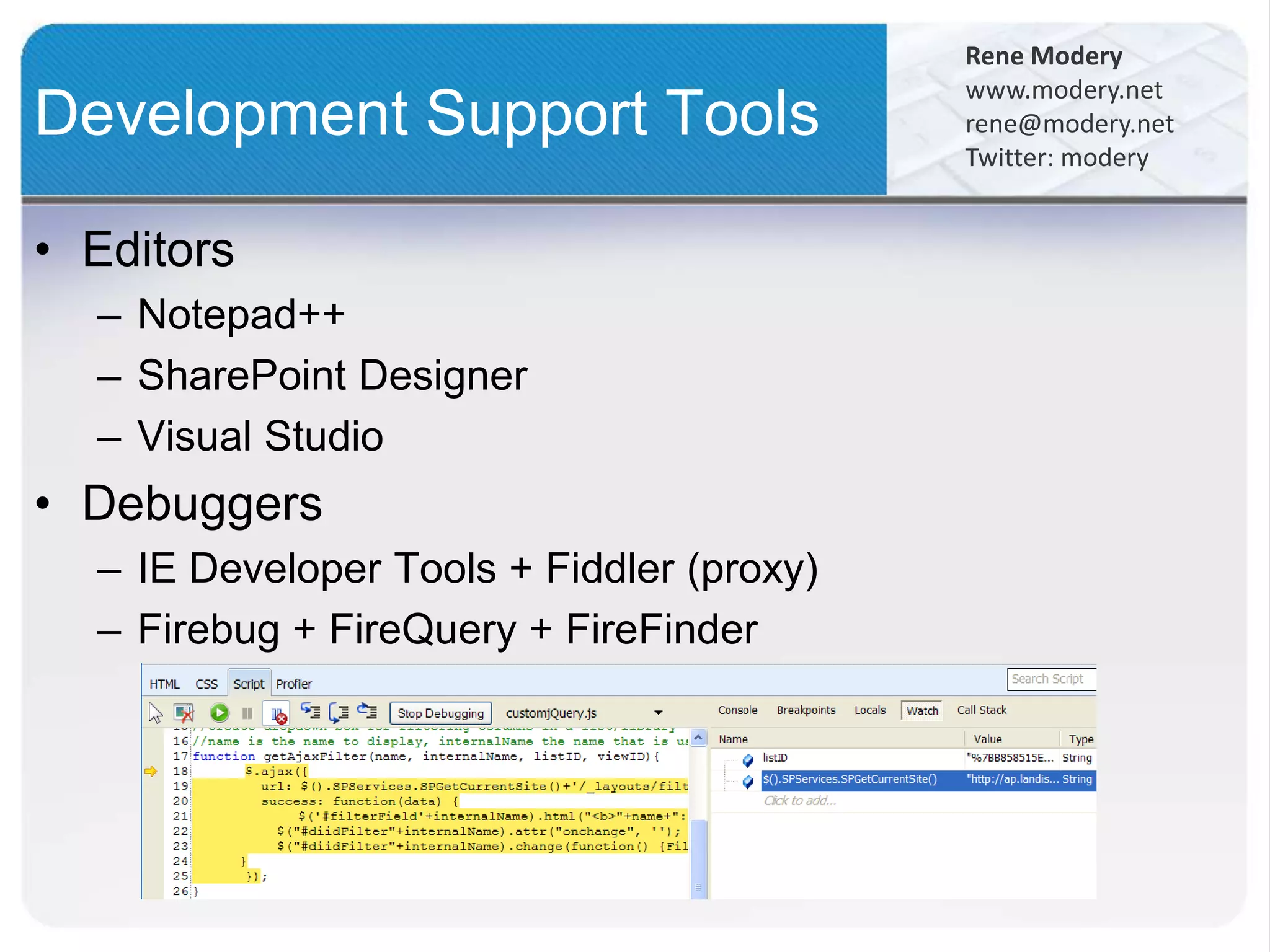1270x952 pixels.
Task: Click the break all pause icon
Action: pos(247,713)
